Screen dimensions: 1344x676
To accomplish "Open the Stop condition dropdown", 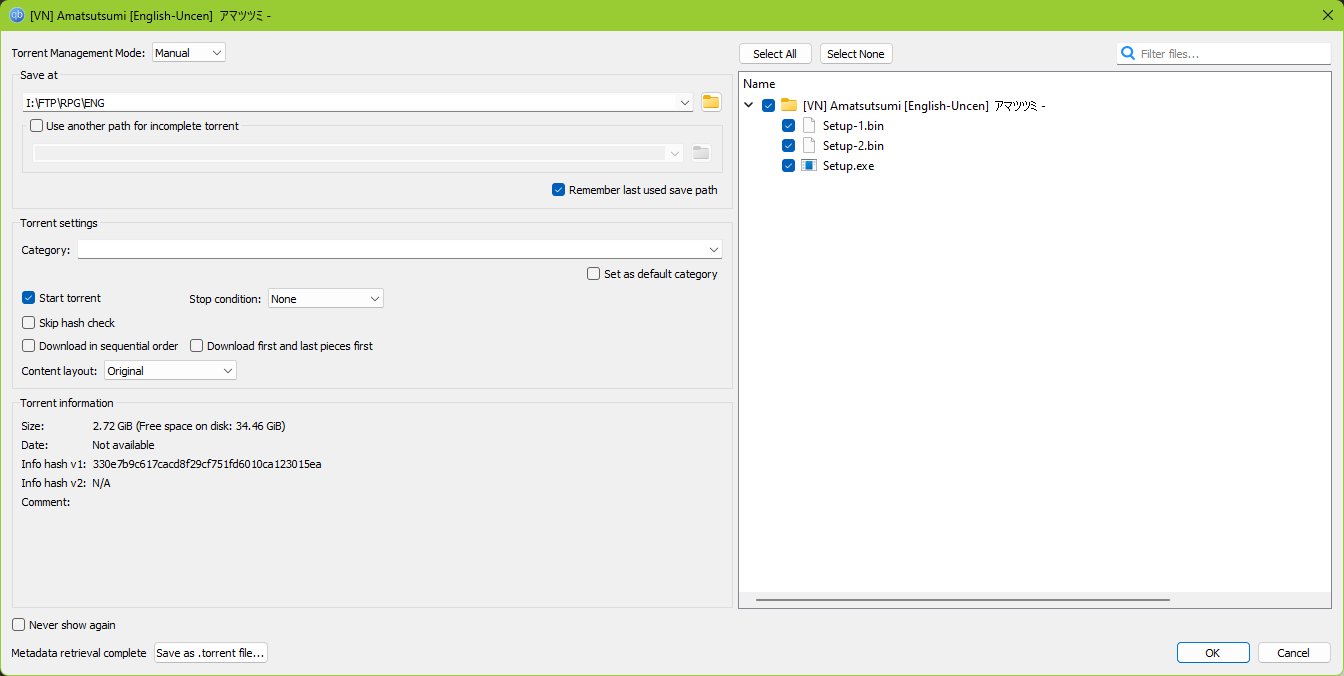I will click(326, 299).
